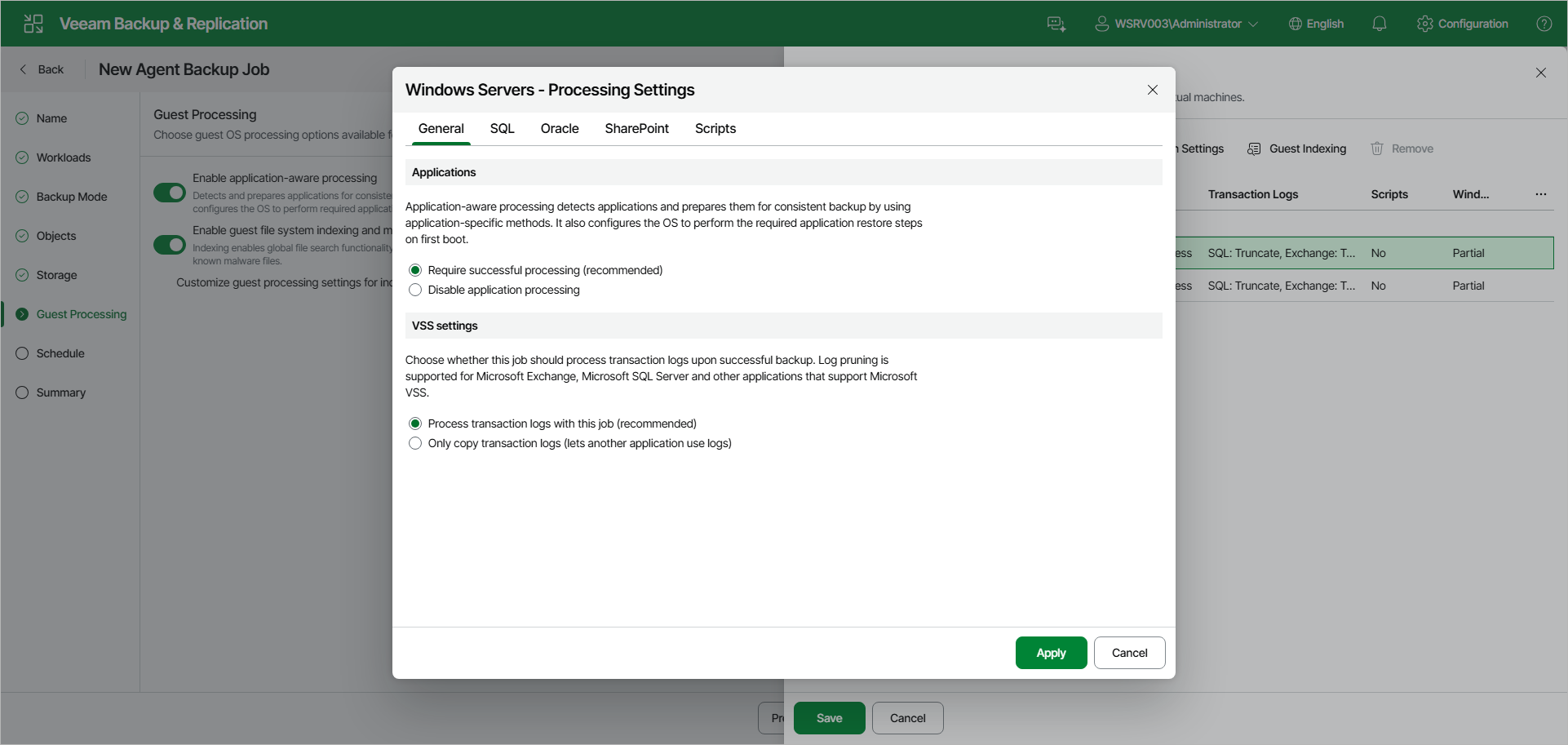Click the English language selector
The width and height of the screenshot is (1568, 745).
(1316, 24)
